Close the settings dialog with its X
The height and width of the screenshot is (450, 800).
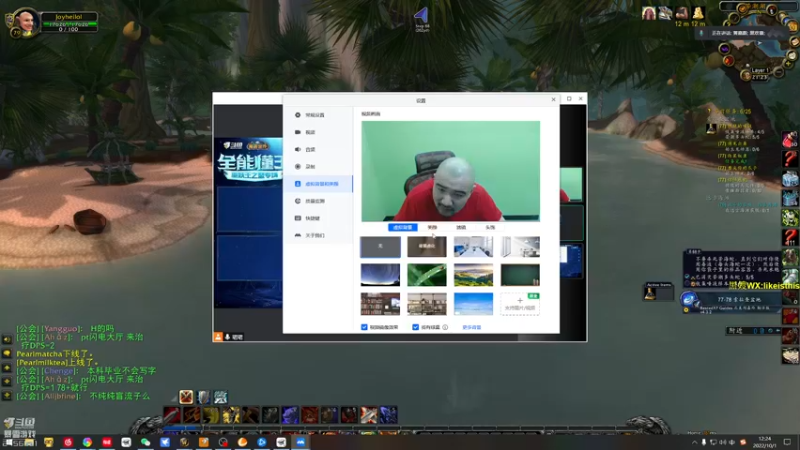(554, 99)
